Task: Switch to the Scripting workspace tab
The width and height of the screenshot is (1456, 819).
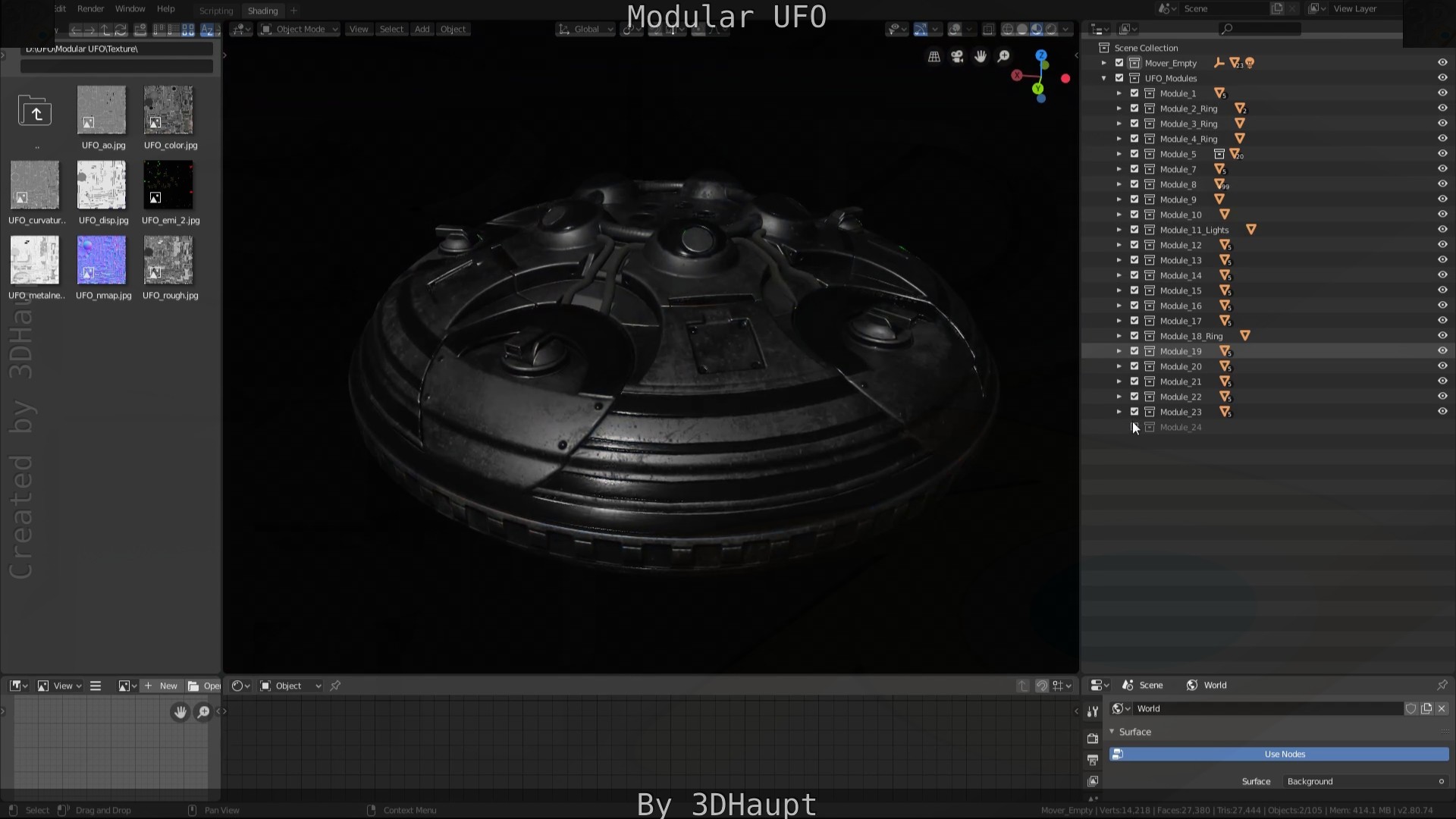Action: point(216,11)
